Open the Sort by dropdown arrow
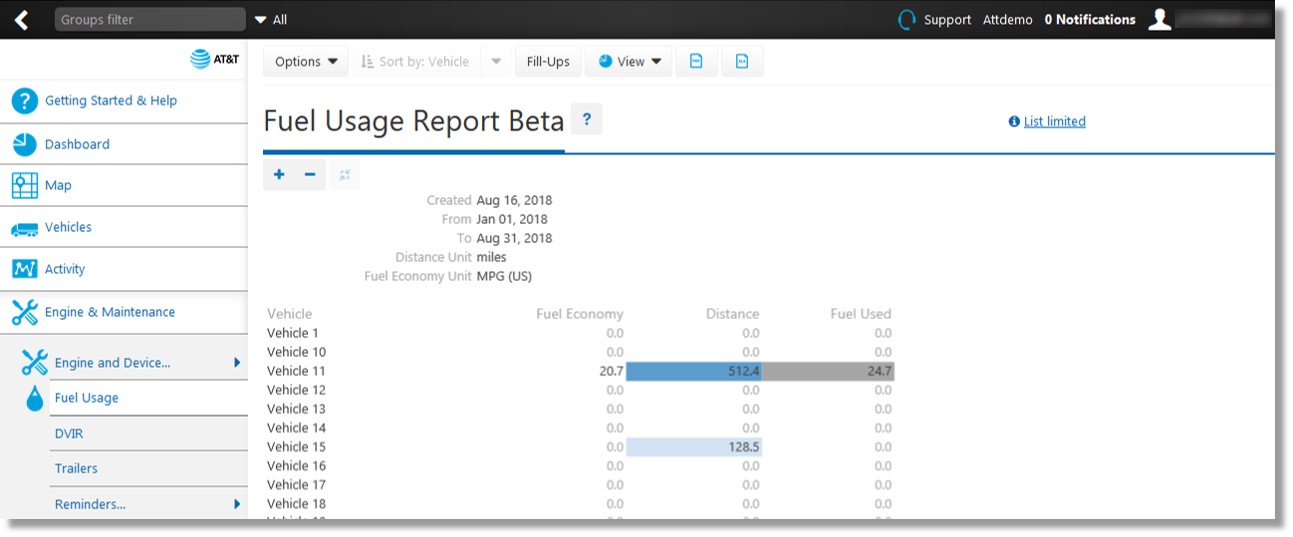The image size is (1293, 537). coord(496,61)
